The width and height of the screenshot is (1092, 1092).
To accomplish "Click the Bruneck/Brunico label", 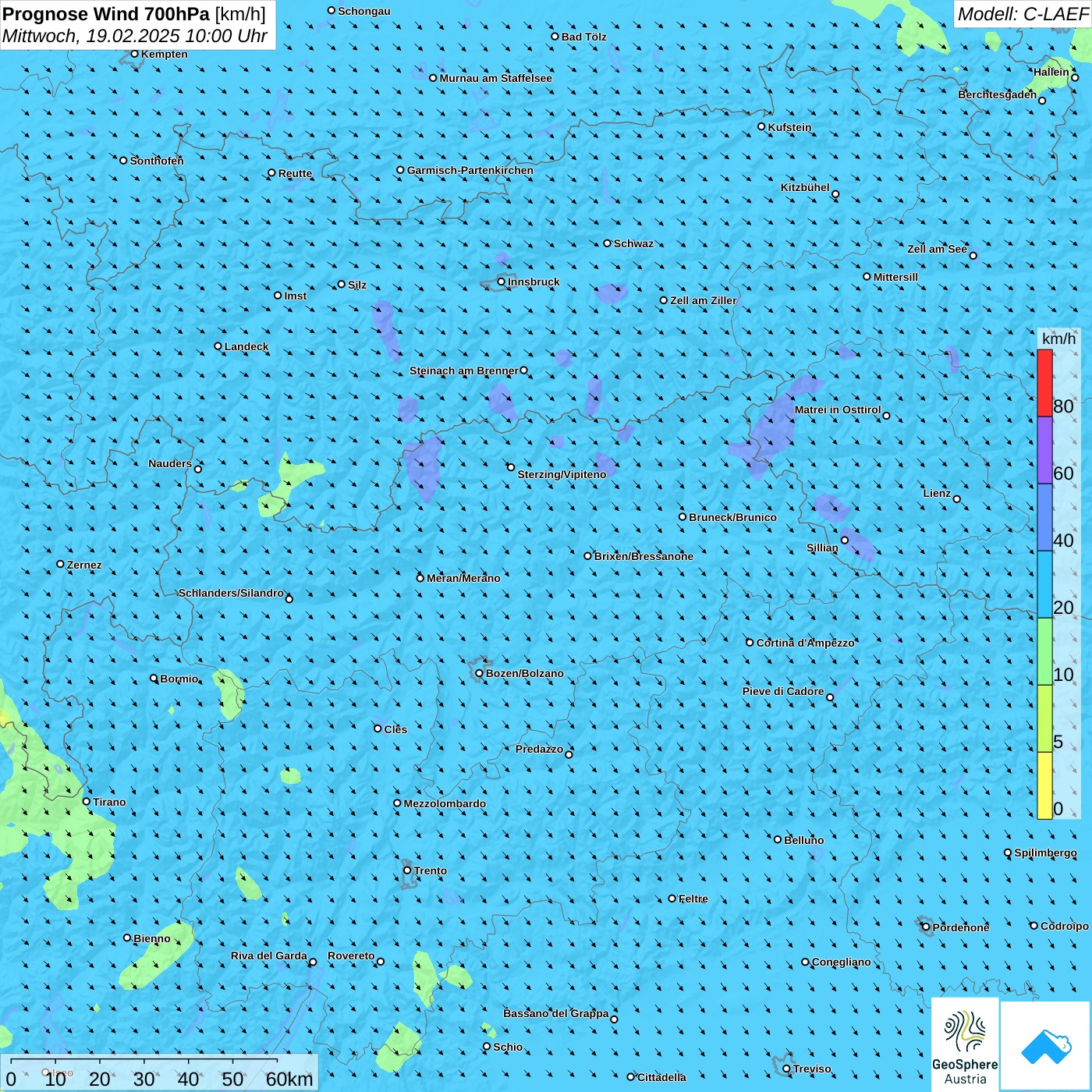I will pos(732,517).
